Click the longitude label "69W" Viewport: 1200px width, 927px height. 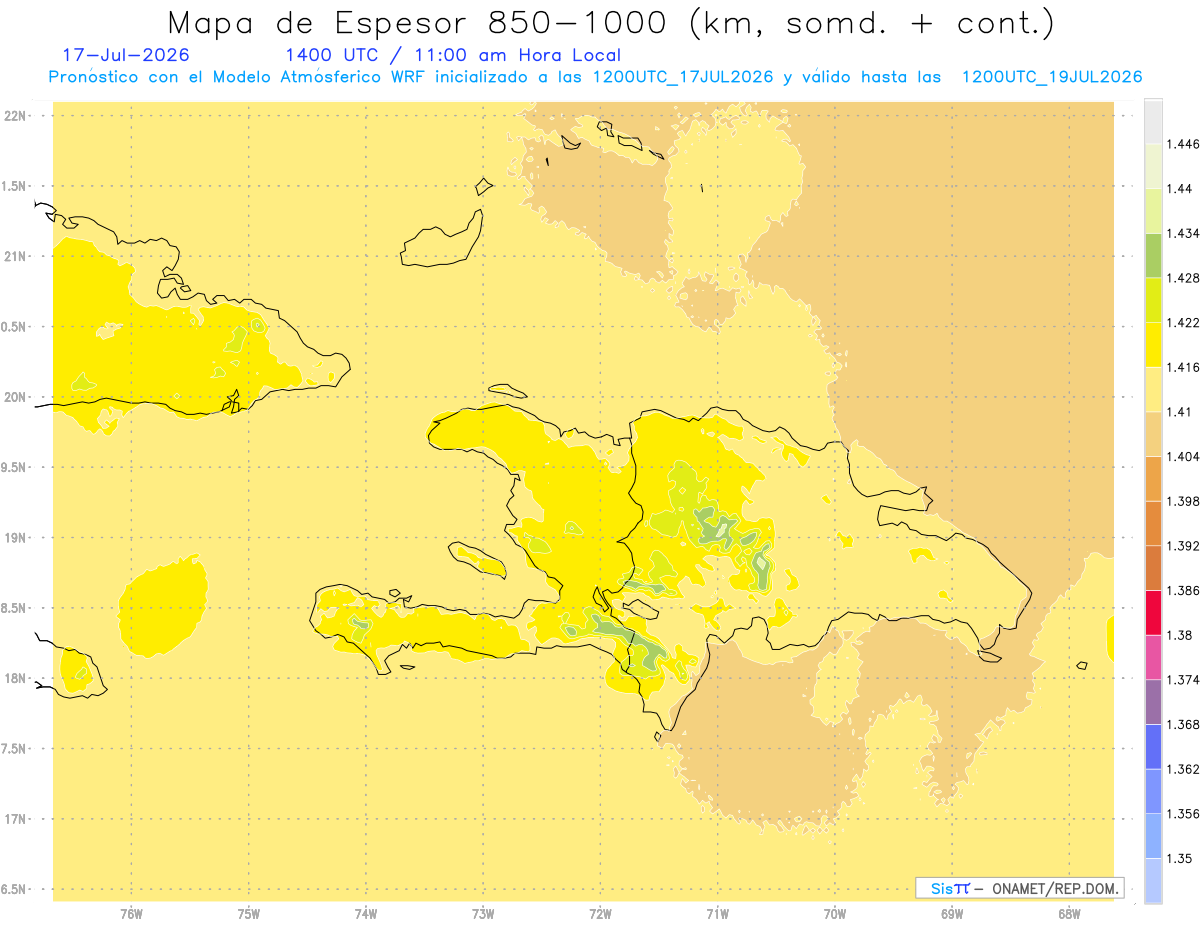point(952,914)
